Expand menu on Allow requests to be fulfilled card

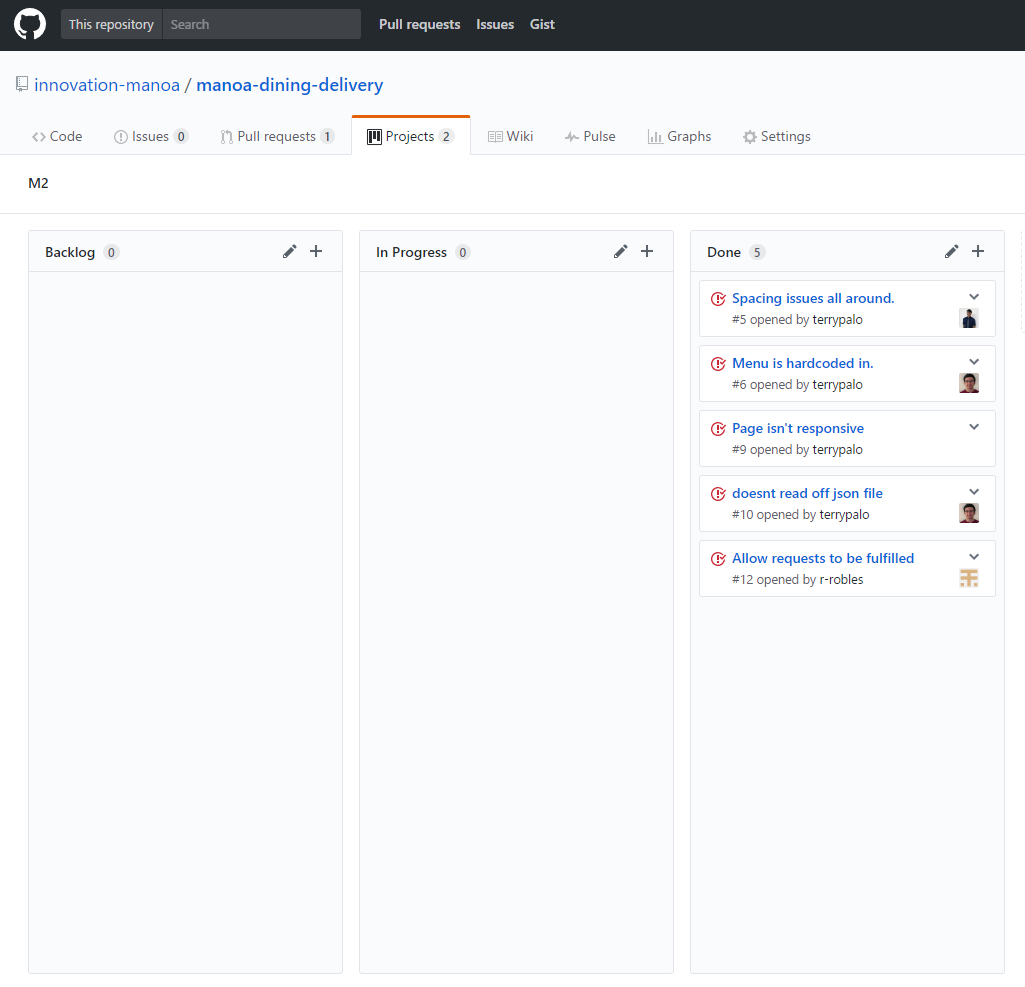[974, 557]
